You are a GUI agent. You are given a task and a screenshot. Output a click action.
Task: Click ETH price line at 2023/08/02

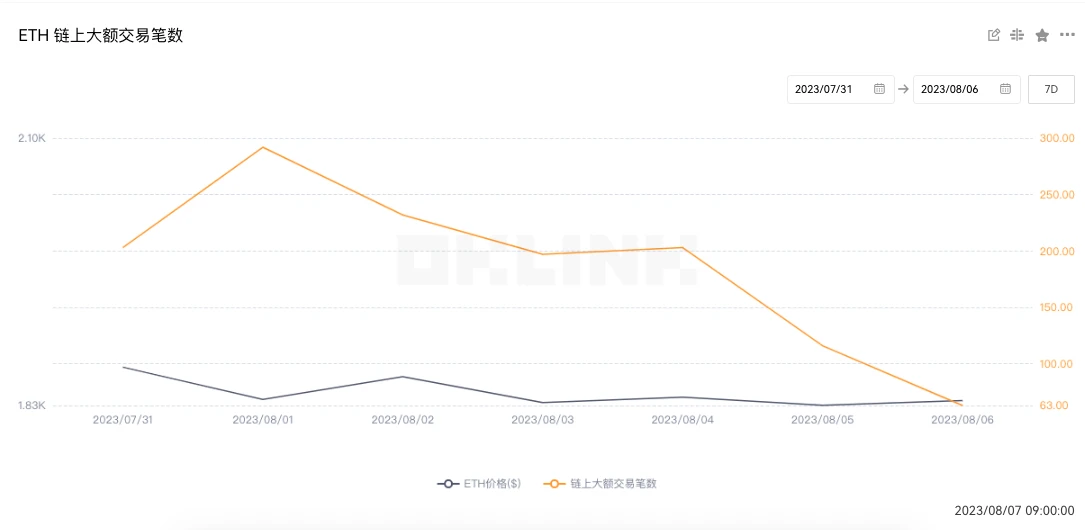[403, 377]
